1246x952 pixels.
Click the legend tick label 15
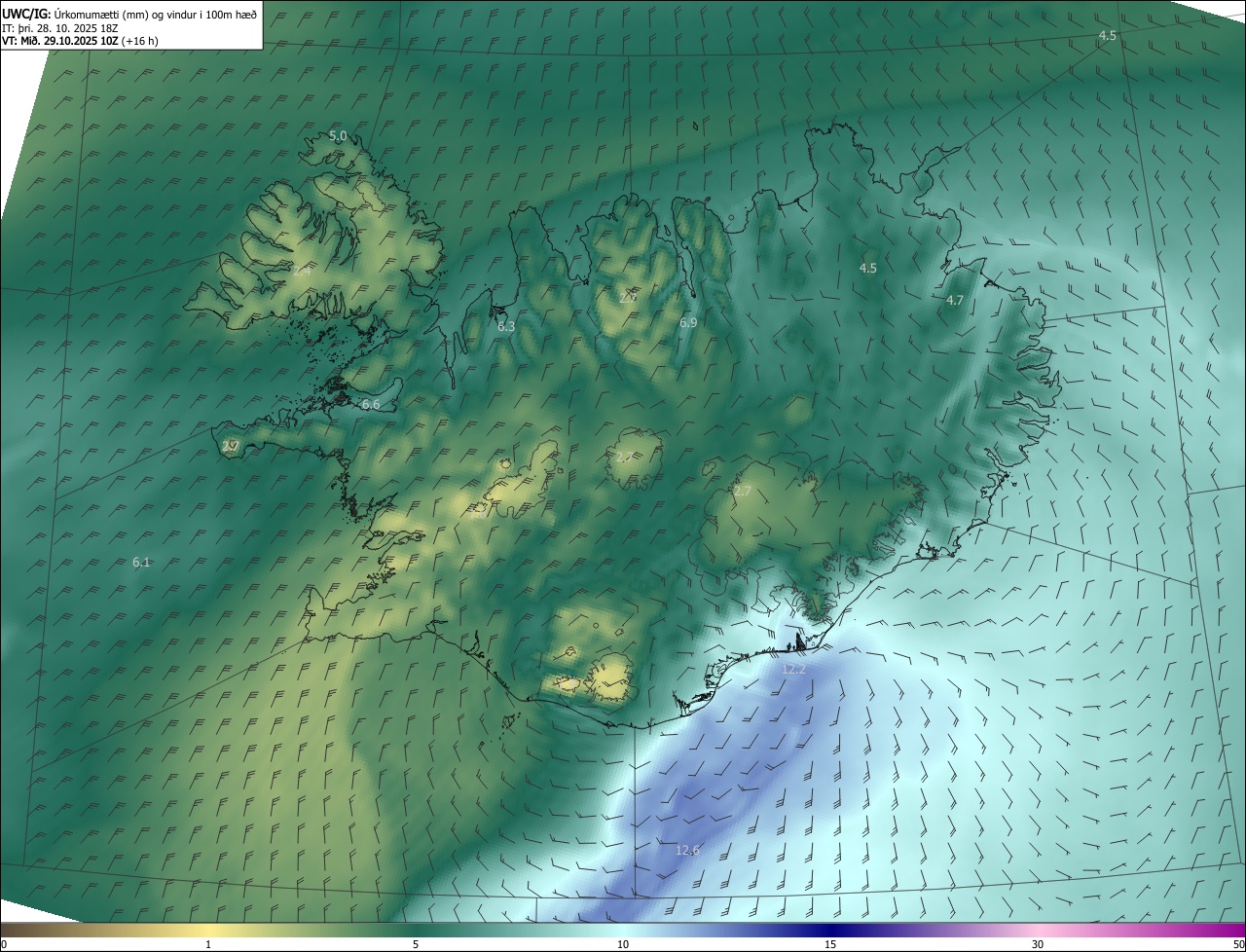click(830, 944)
